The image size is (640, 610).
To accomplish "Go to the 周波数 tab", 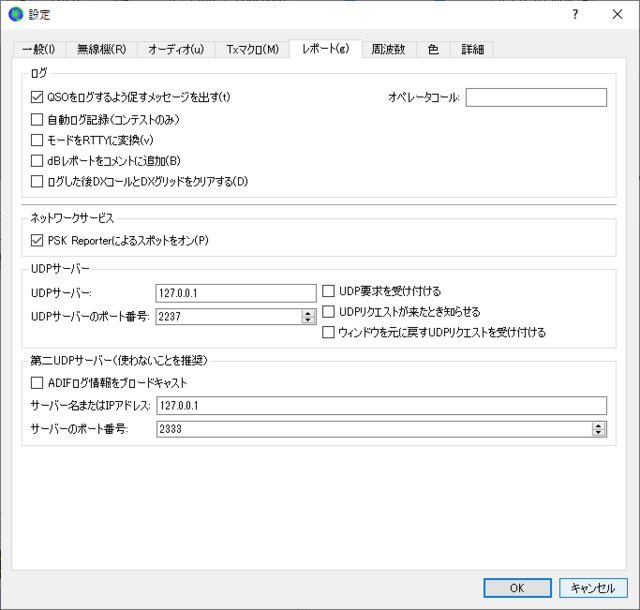I will point(389,49).
